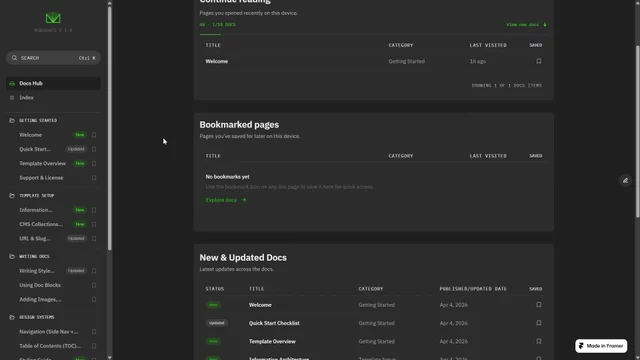Click the search magnifier icon
640x360 pixels.
[14, 58]
